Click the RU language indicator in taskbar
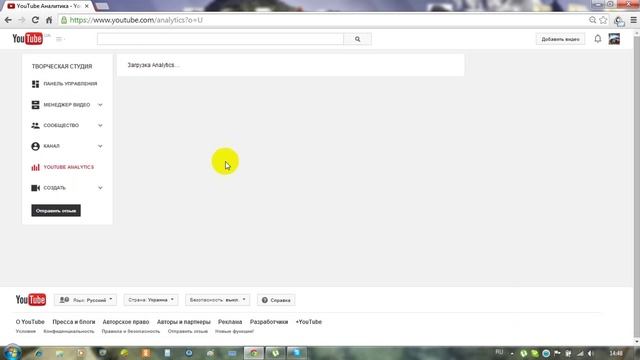This screenshot has width=640, height=360. [499, 352]
